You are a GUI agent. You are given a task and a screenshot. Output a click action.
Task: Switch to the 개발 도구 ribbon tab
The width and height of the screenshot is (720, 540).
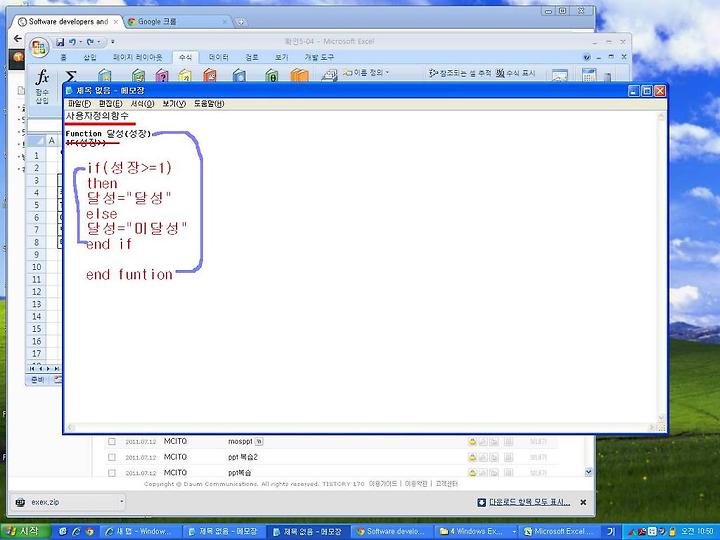coord(319,57)
